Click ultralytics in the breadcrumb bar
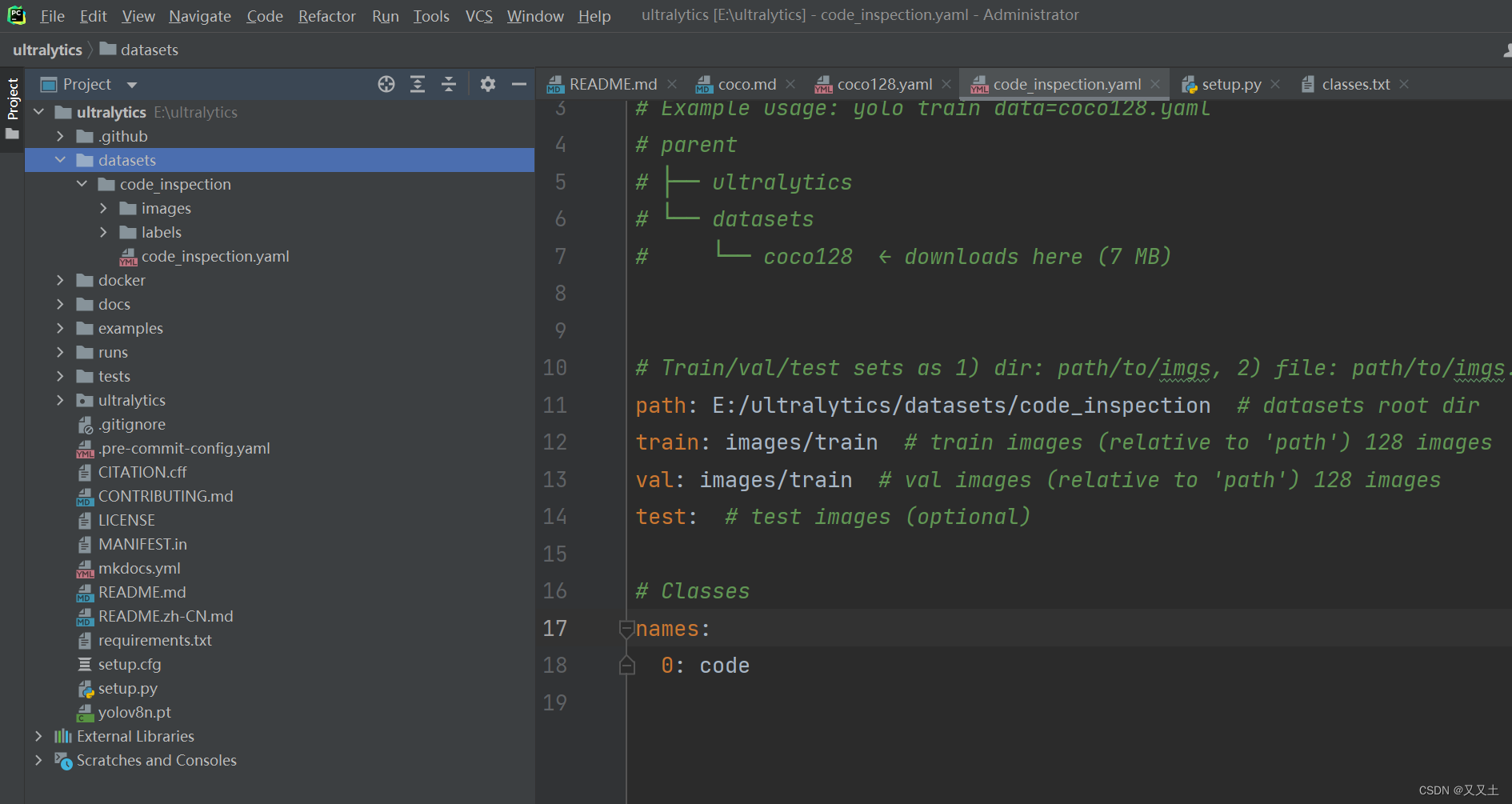The height and width of the screenshot is (804, 1512). click(47, 50)
